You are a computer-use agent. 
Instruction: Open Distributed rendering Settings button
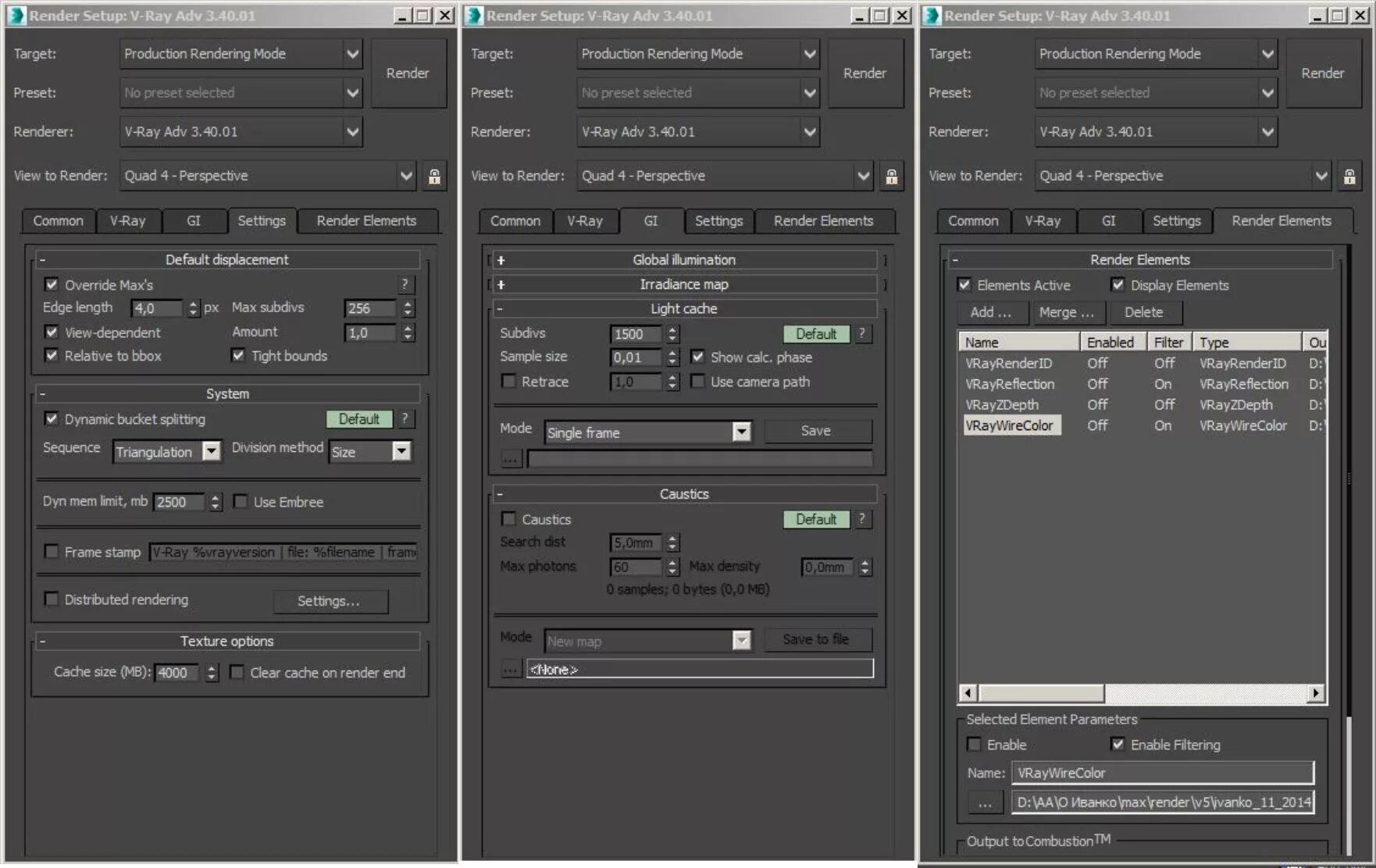point(330,601)
